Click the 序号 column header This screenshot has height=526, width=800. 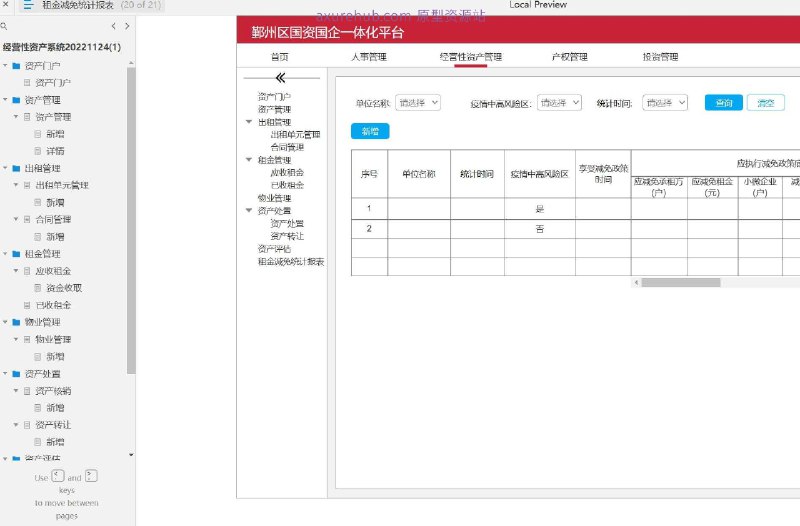point(369,174)
